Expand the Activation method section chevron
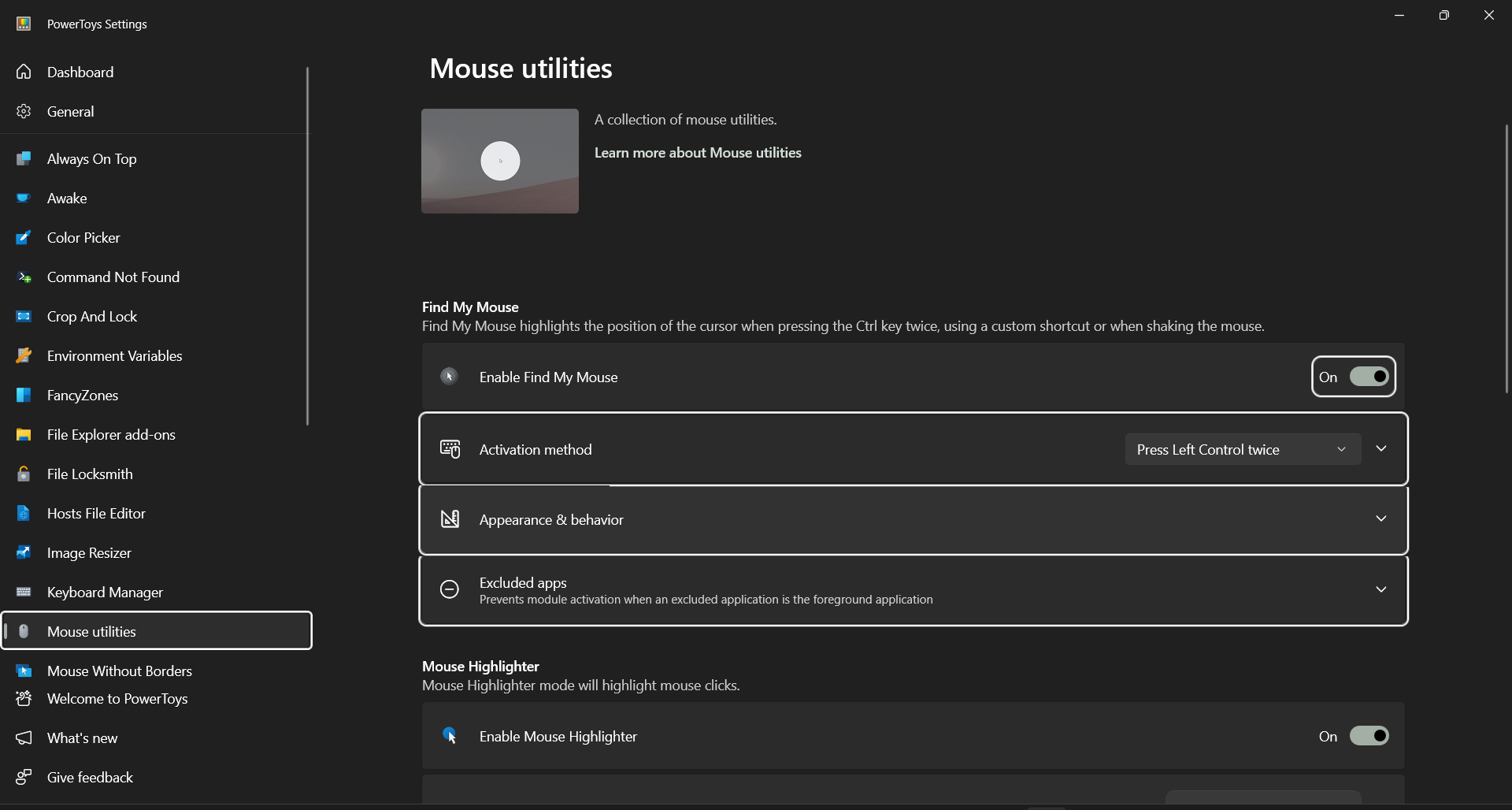Viewport: 1512px width, 810px height. (1380, 449)
